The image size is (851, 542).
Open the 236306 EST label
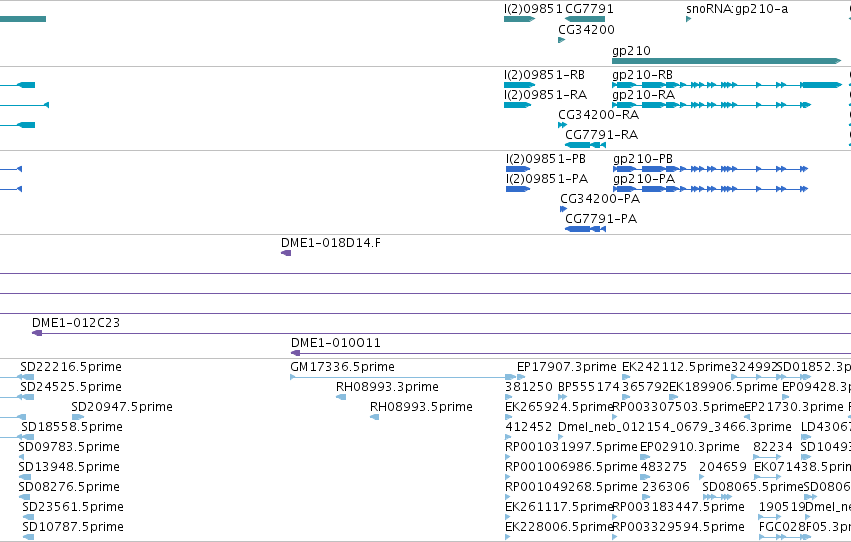tap(665, 487)
